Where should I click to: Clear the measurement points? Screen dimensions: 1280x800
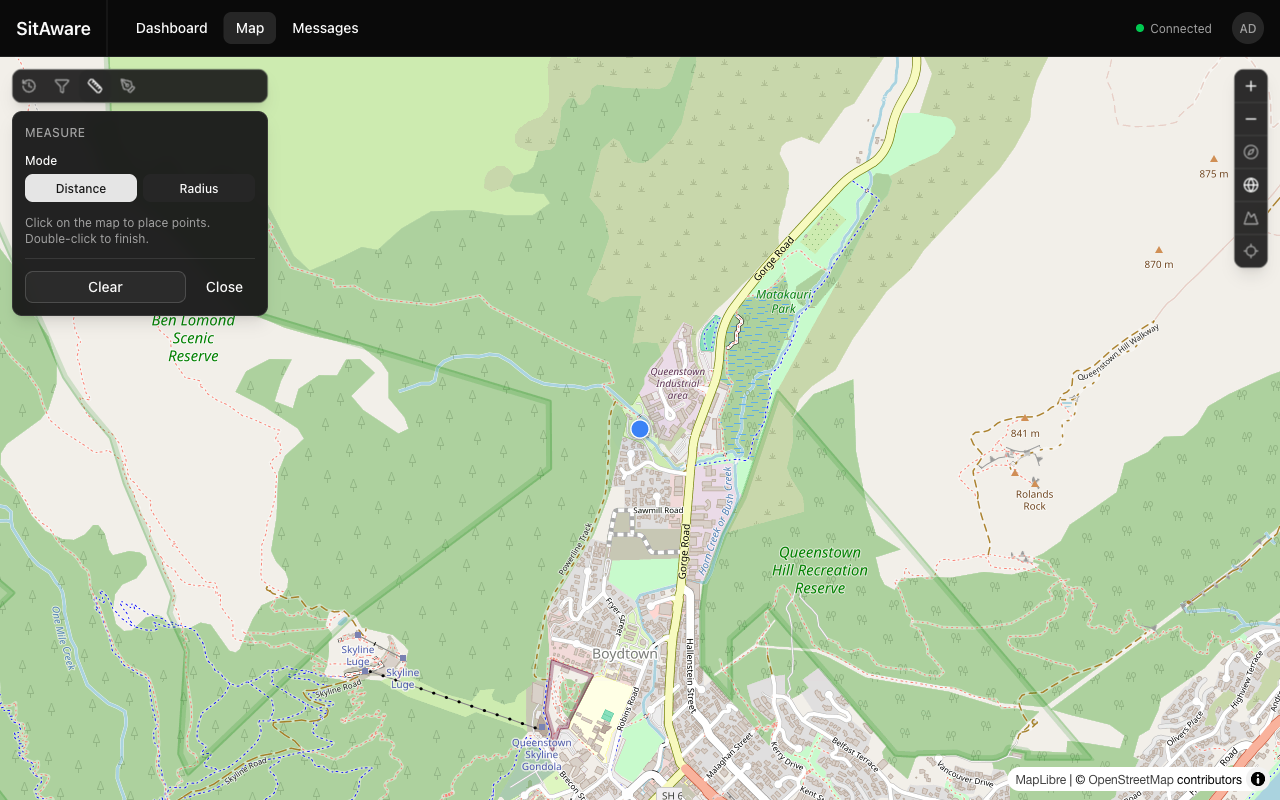click(105, 287)
